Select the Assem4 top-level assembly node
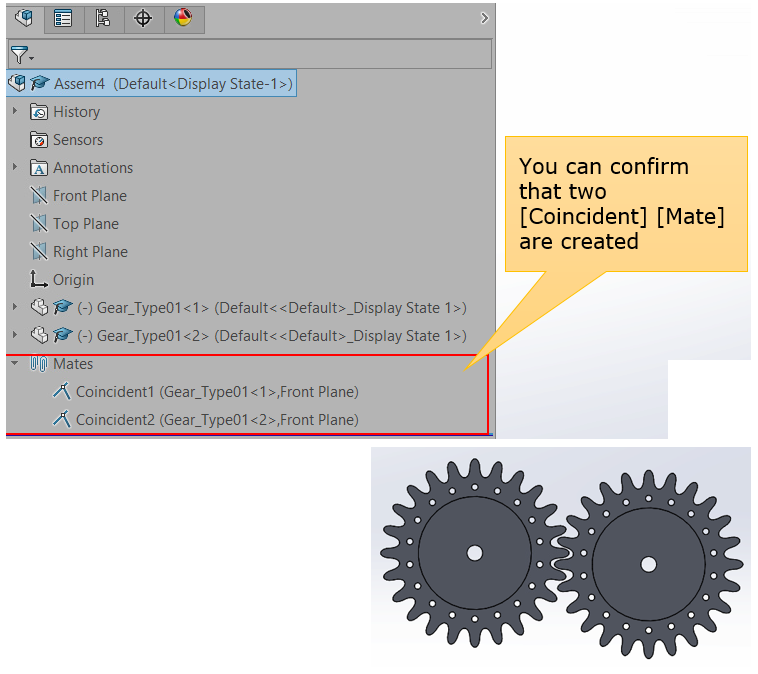Image resolution: width=758 pixels, height=674 pixels. [x=151, y=83]
